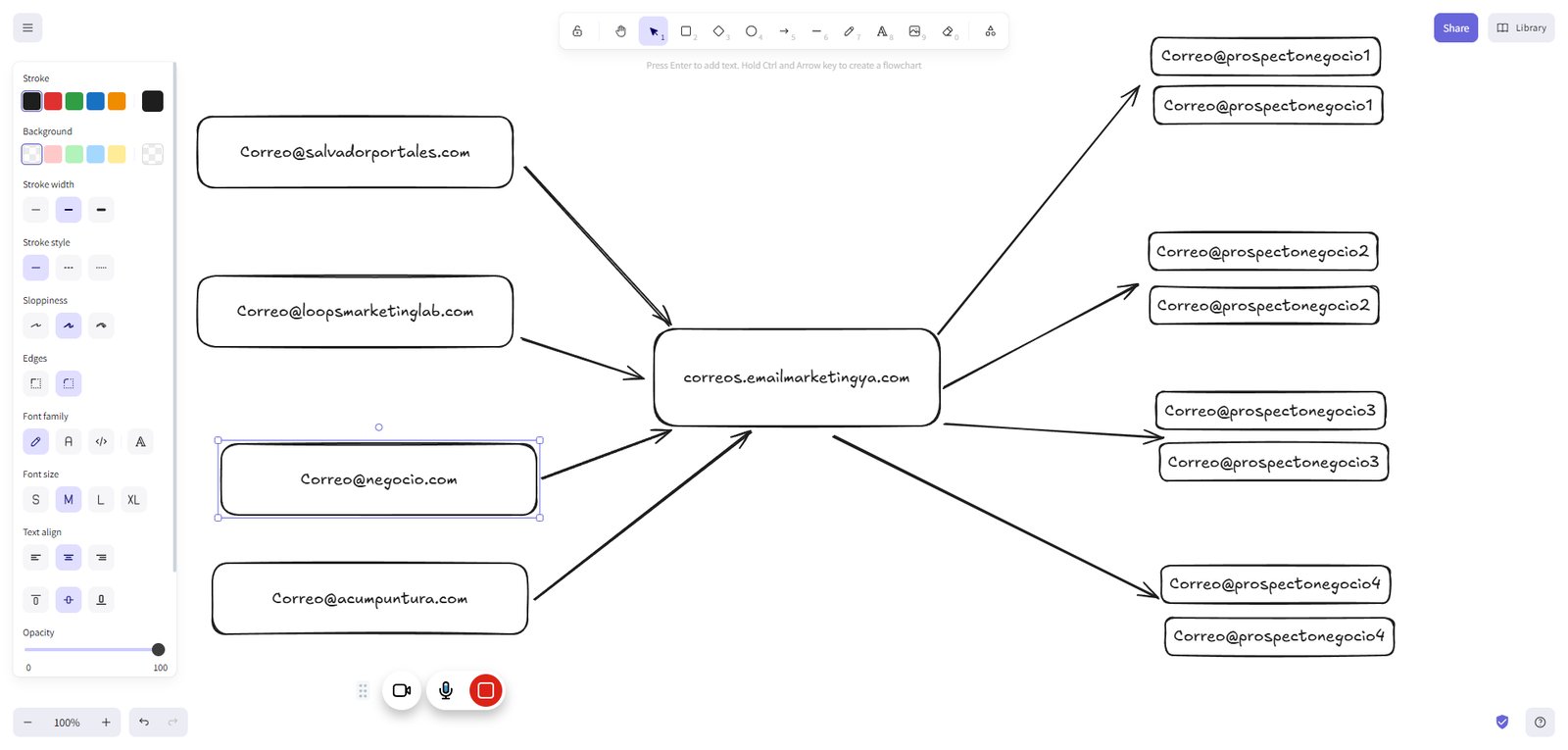
Task: Open the more tools shapes menu
Action: tap(990, 31)
